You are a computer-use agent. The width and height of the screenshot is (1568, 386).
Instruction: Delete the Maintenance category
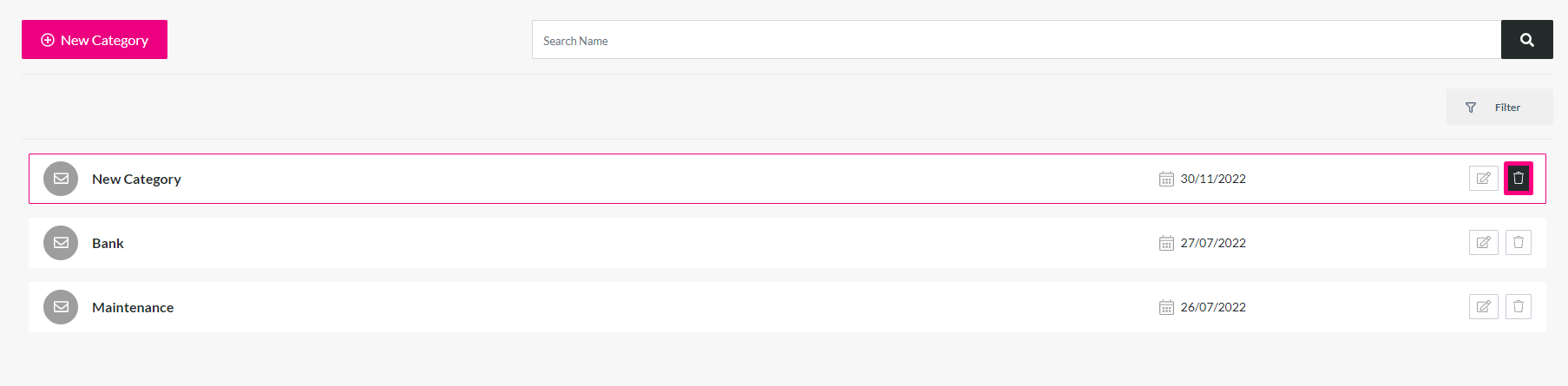pos(1519,307)
